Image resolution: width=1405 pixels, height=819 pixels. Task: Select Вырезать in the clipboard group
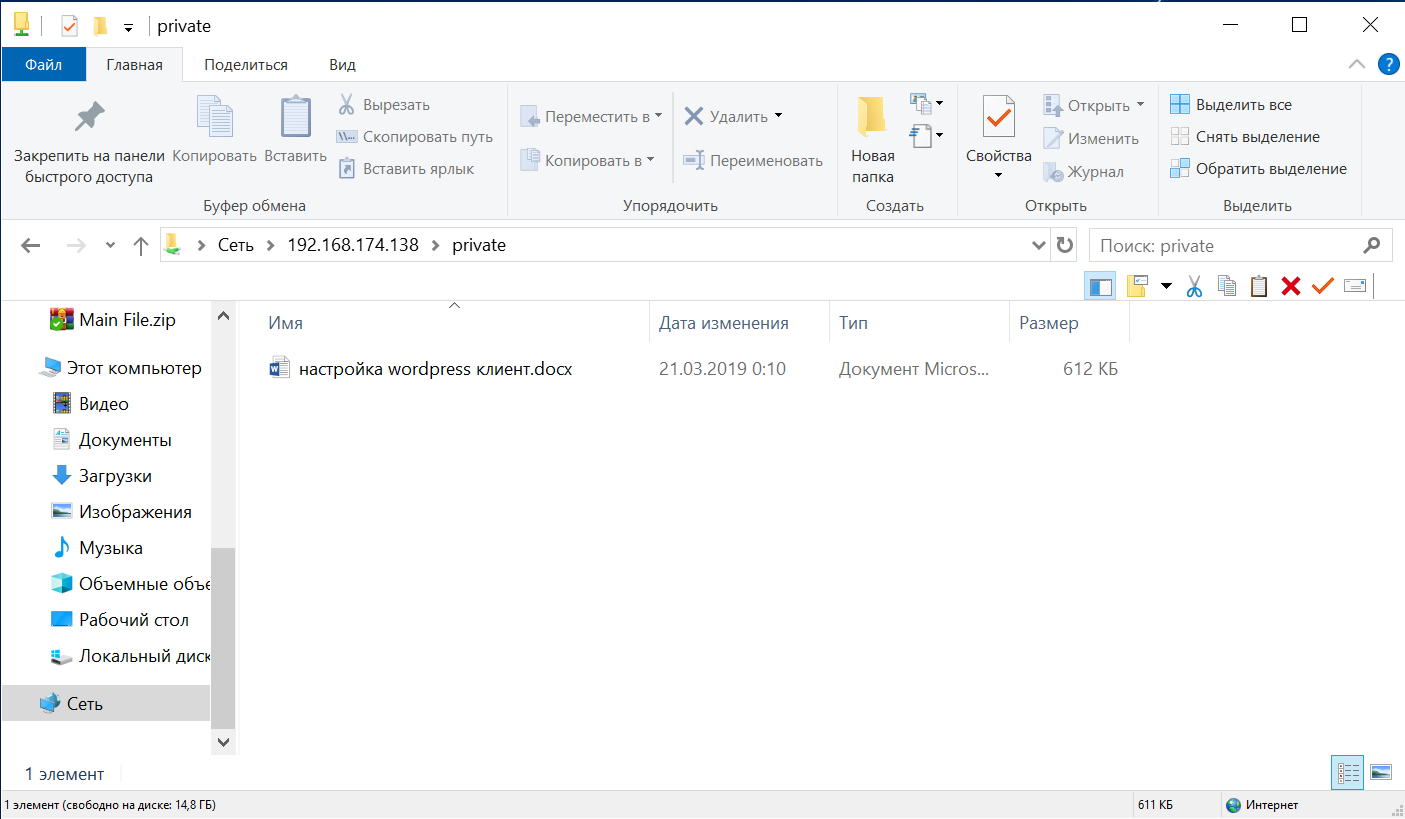[384, 105]
